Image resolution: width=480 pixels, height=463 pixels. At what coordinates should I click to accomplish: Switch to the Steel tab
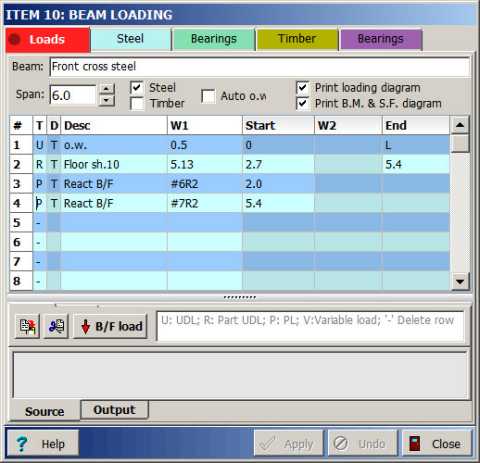(x=131, y=39)
